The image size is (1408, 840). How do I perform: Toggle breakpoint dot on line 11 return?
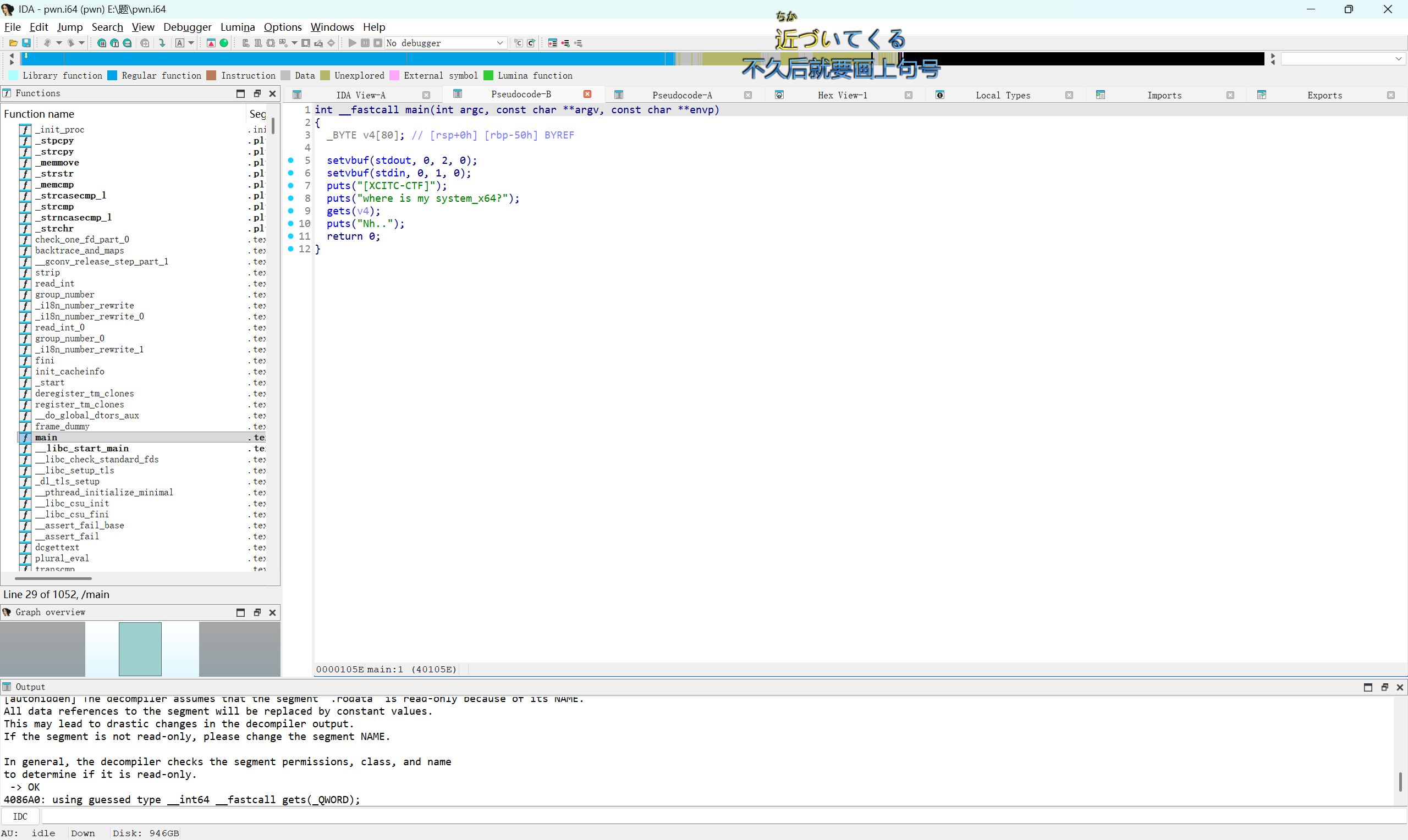[x=290, y=236]
